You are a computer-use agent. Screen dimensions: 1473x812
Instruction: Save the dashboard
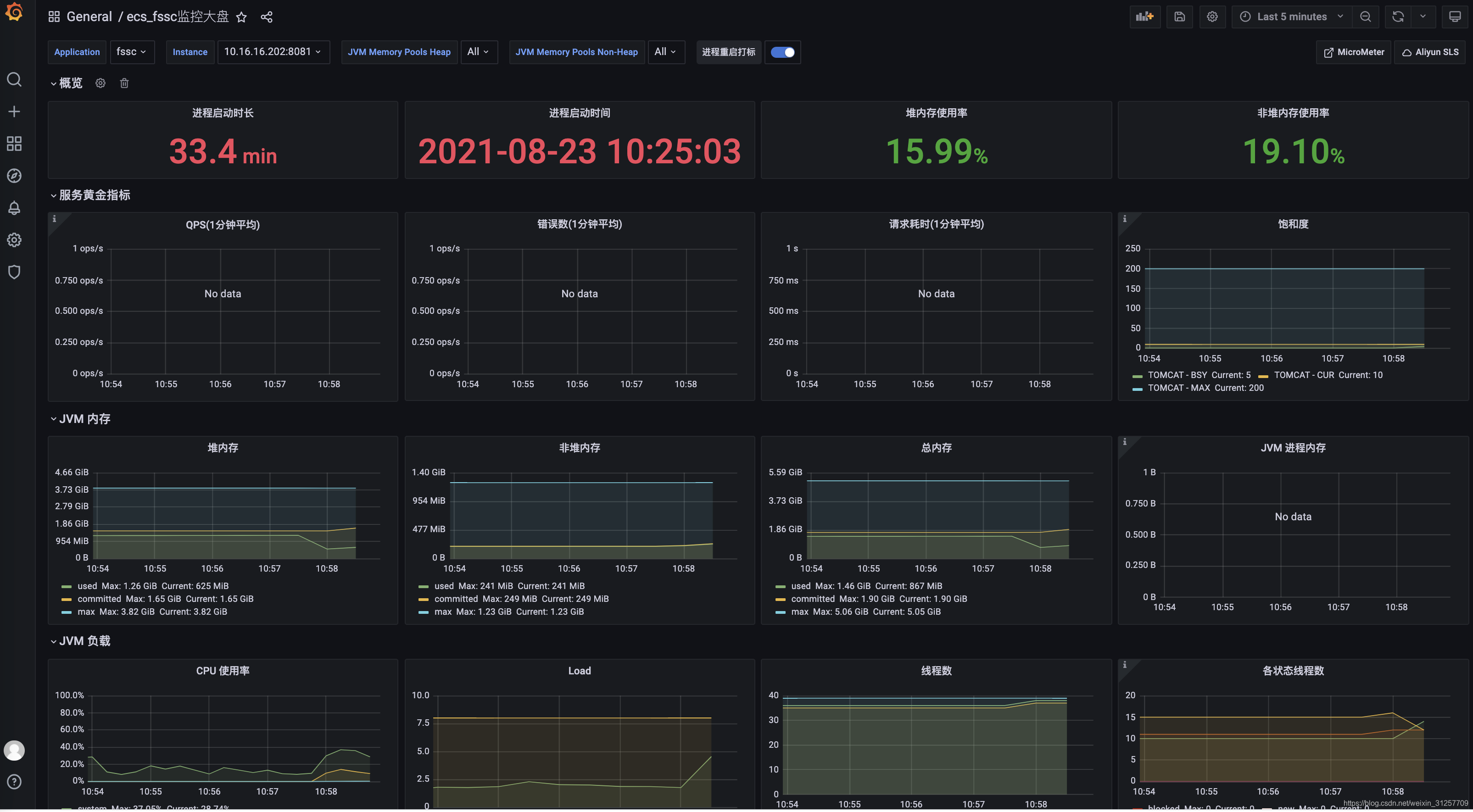(1180, 17)
